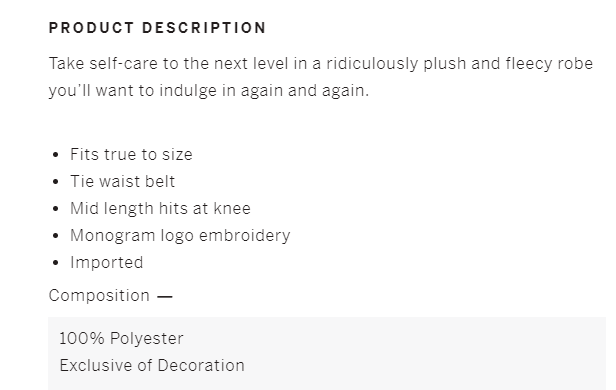The width and height of the screenshot is (616, 390).
Task: Click bullet dot beside 'Fits true to size'
Action: pyautogui.click(x=55, y=155)
